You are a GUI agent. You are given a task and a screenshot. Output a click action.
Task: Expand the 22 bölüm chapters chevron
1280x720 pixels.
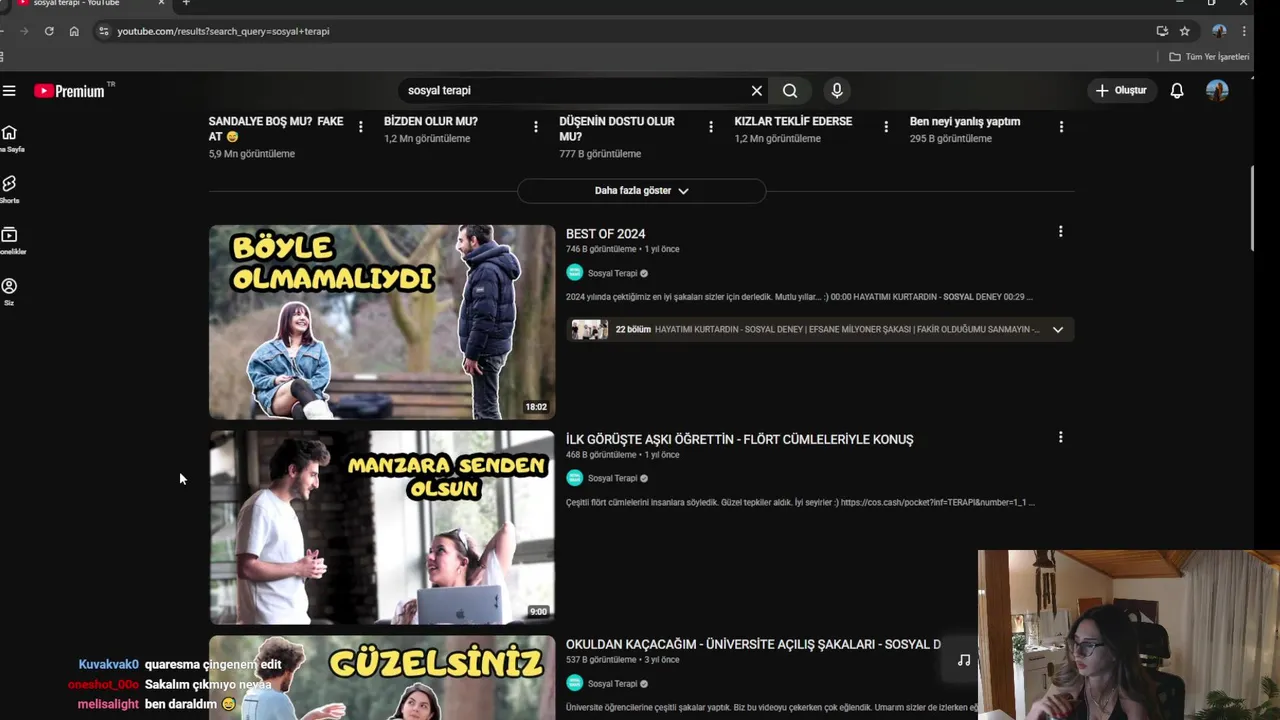[1058, 330]
